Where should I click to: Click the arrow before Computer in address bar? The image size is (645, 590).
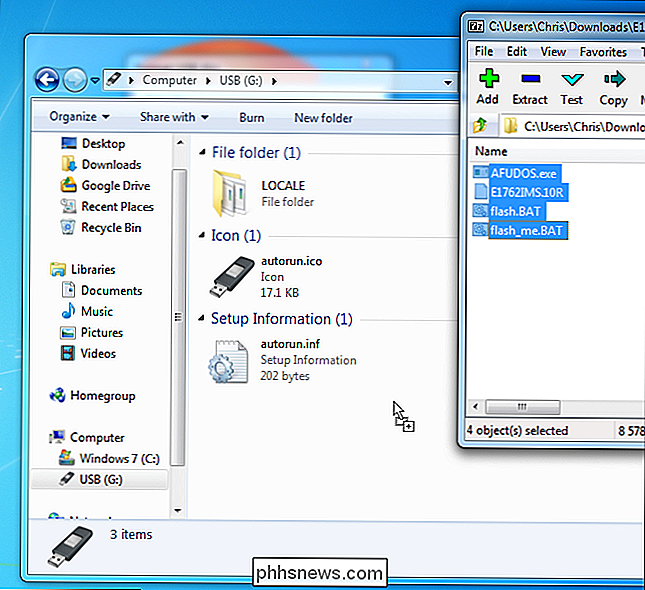131,80
